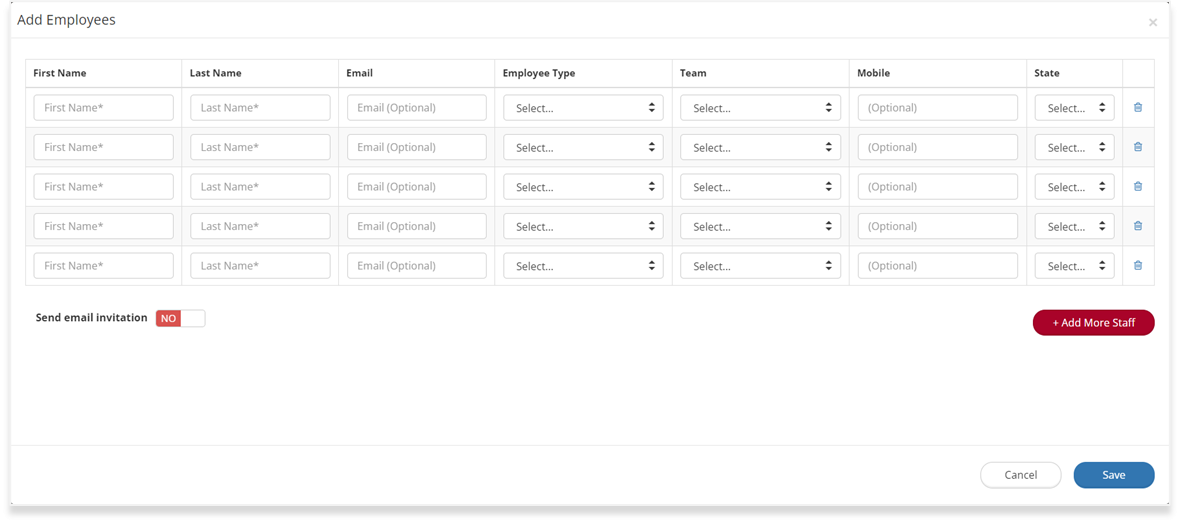1180x523 pixels.
Task: Focus Email field in first row
Action: pos(417,108)
